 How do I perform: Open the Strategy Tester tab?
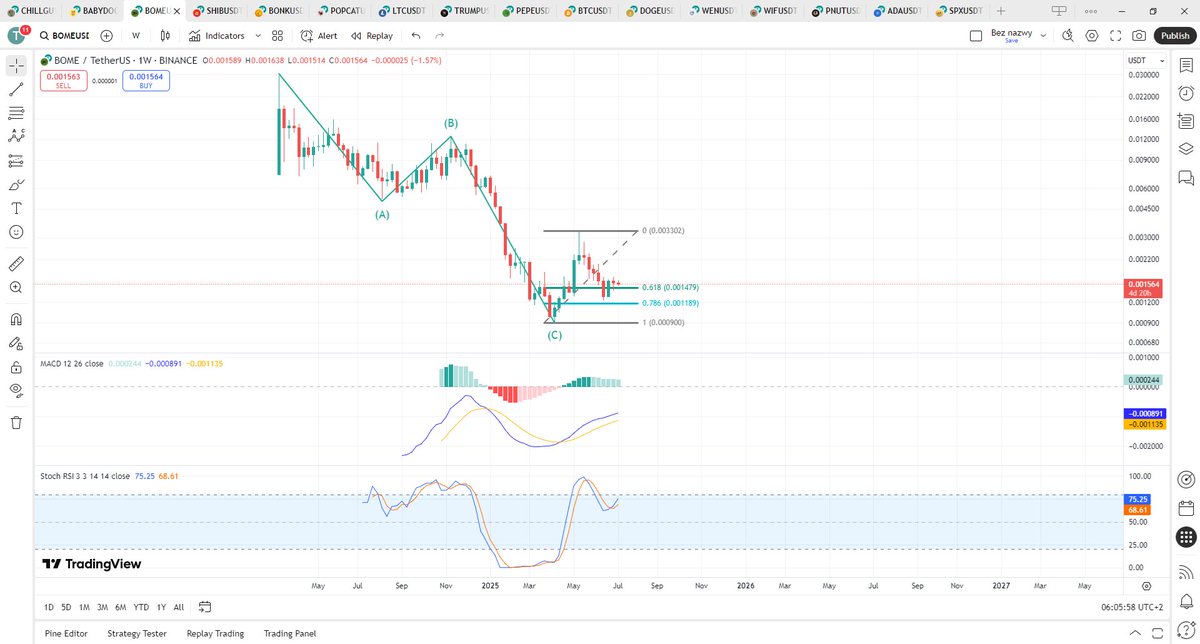click(x=138, y=633)
